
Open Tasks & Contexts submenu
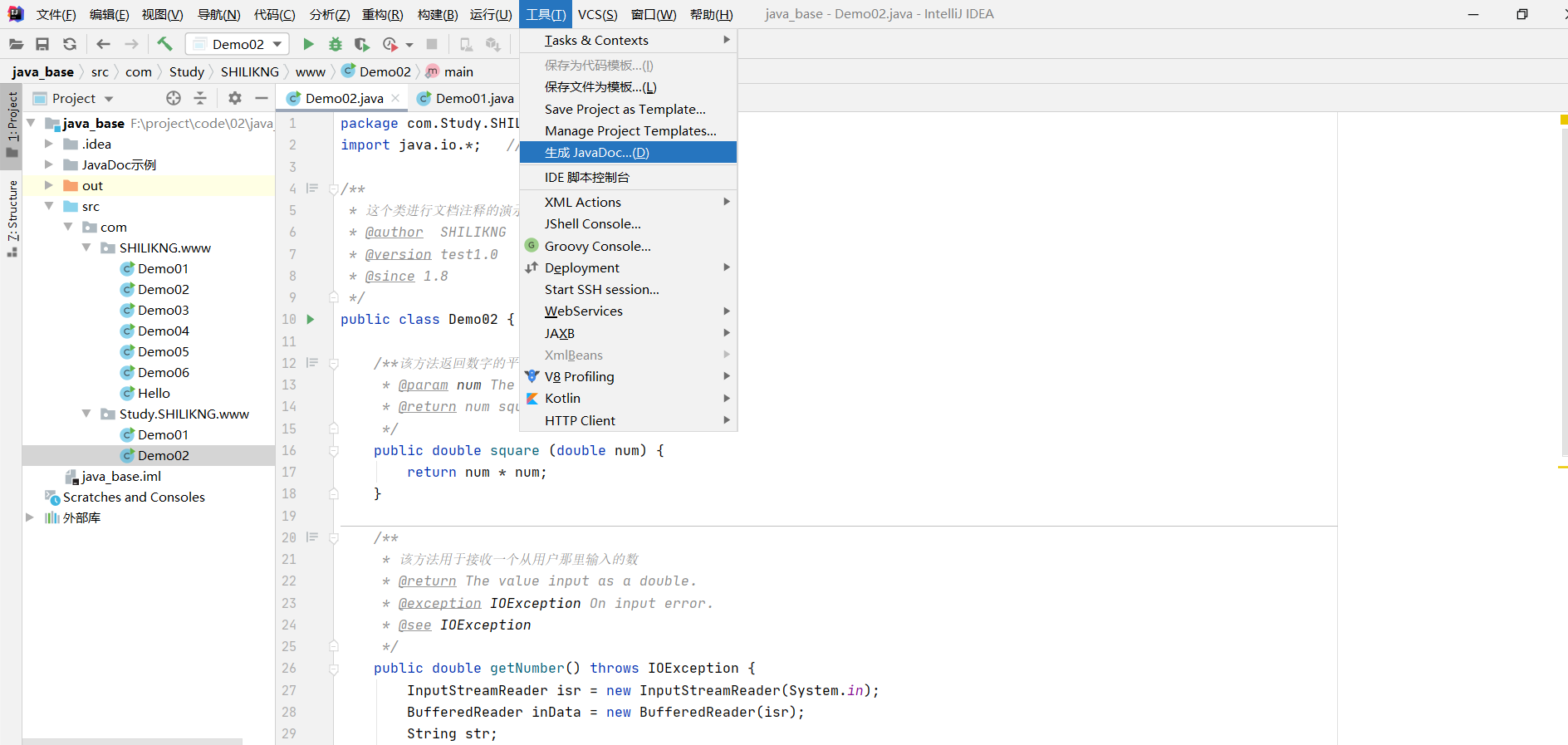click(628, 40)
